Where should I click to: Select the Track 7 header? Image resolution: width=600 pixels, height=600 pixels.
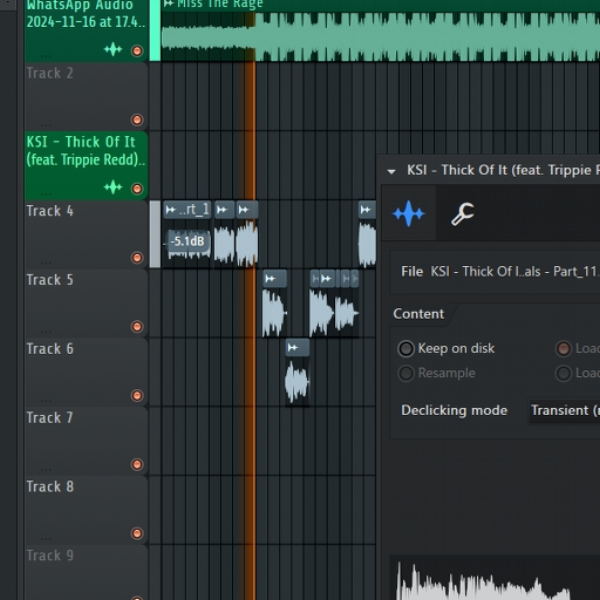pos(86,441)
